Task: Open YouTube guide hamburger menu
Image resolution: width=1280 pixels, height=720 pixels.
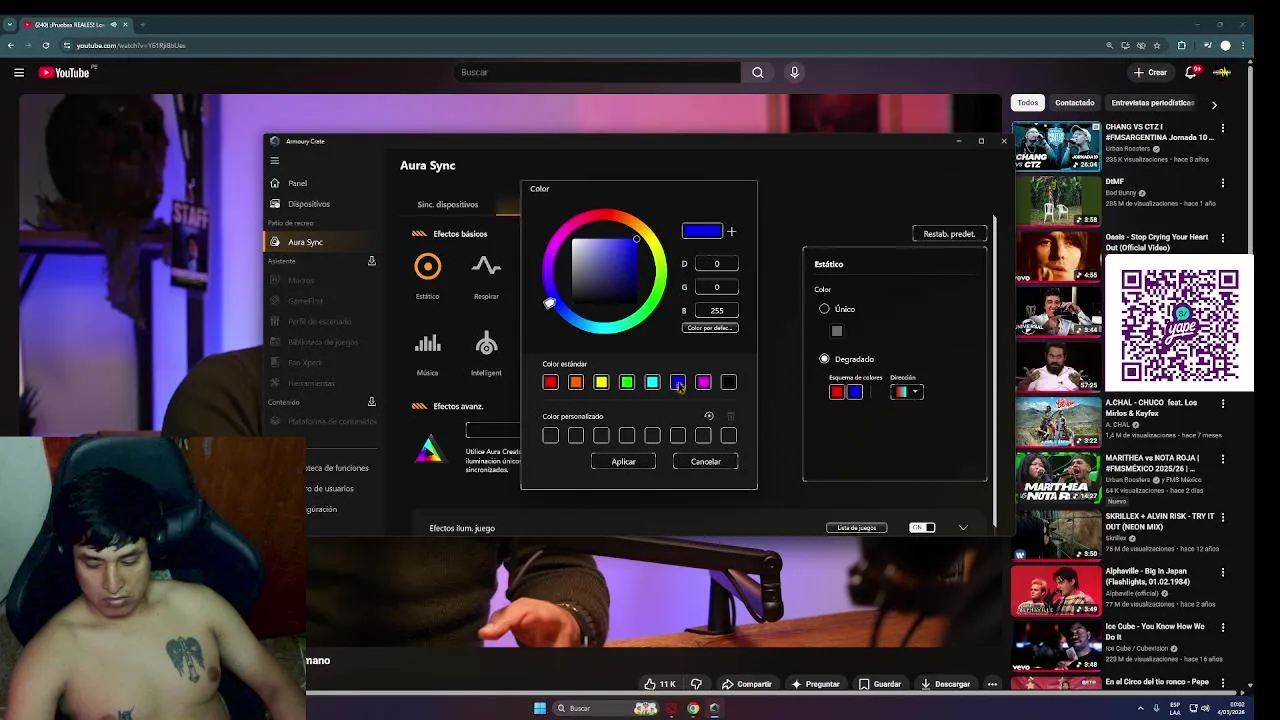Action: (x=19, y=72)
